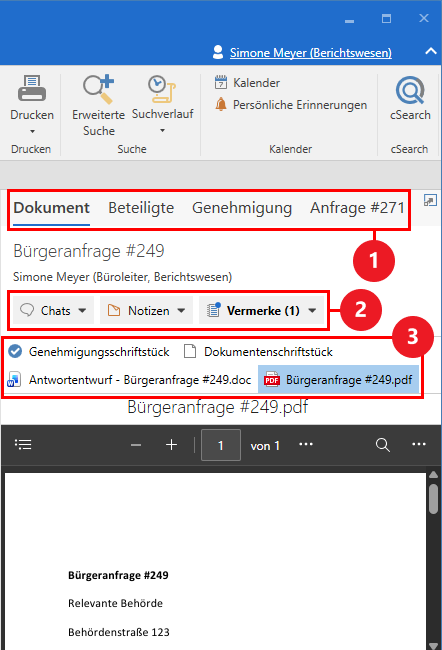Zoom out with the minus button
Image resolution: width=442 pixels, height=650 pixels.
click(136, 445)
